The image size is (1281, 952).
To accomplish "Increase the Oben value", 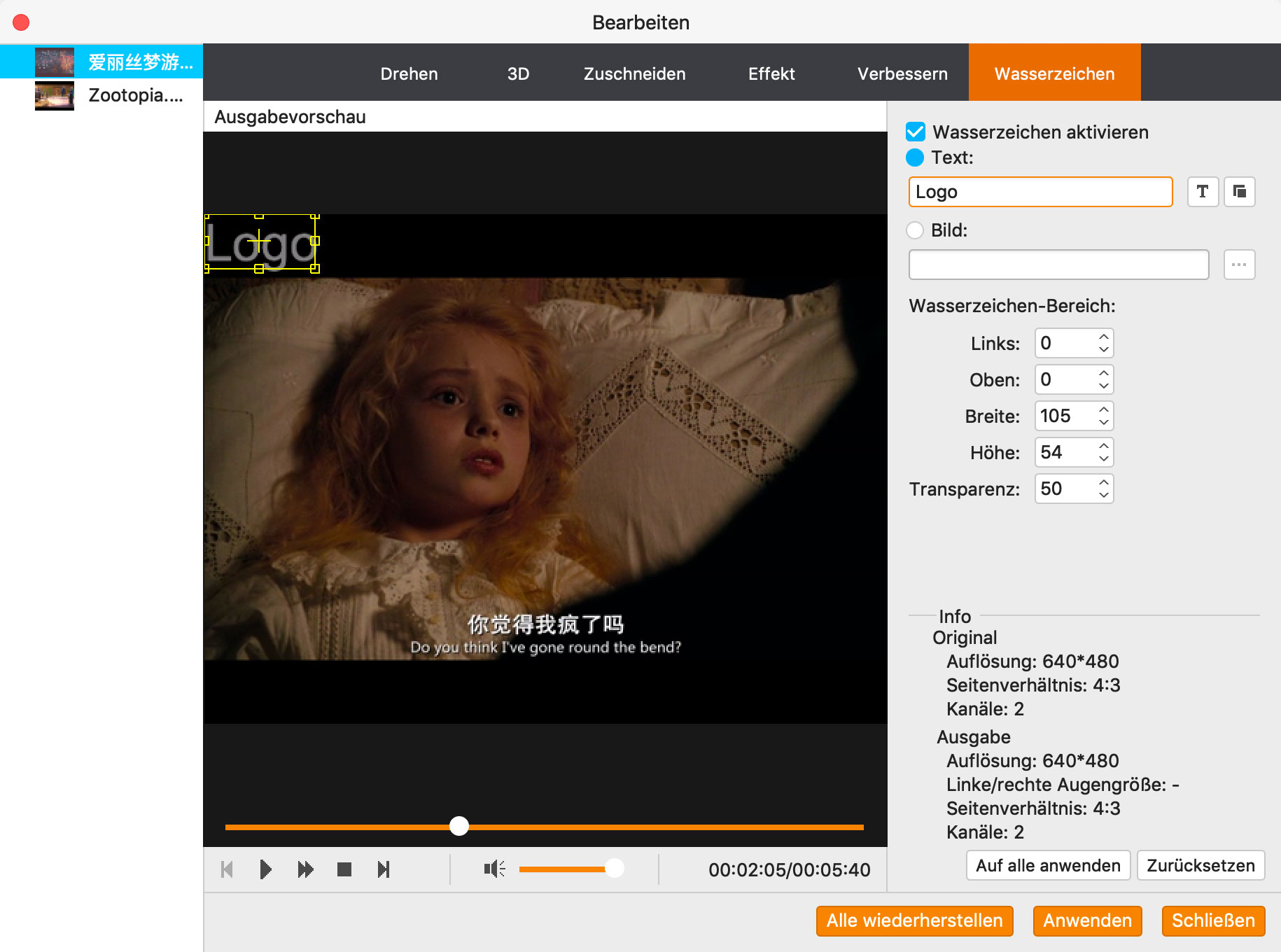I will pyautogui.click(x=1104, y=373).
